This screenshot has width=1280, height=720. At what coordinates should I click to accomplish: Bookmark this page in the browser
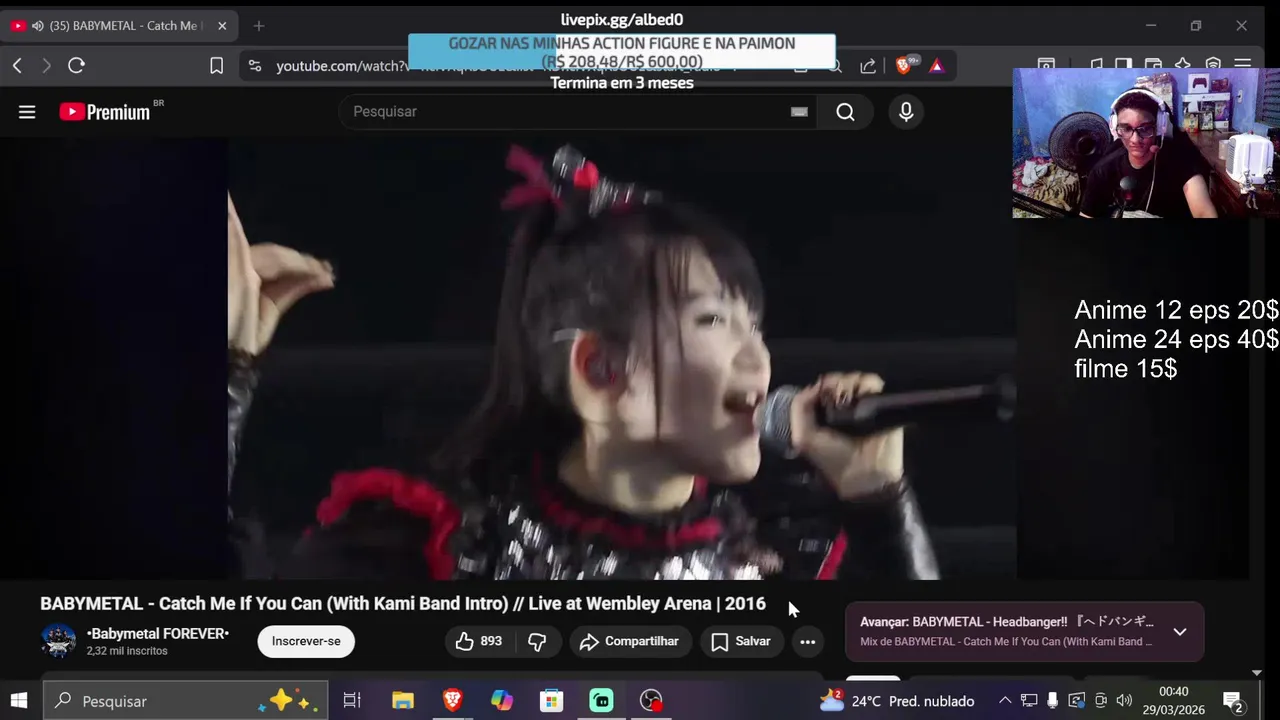(x=216, y=66)
